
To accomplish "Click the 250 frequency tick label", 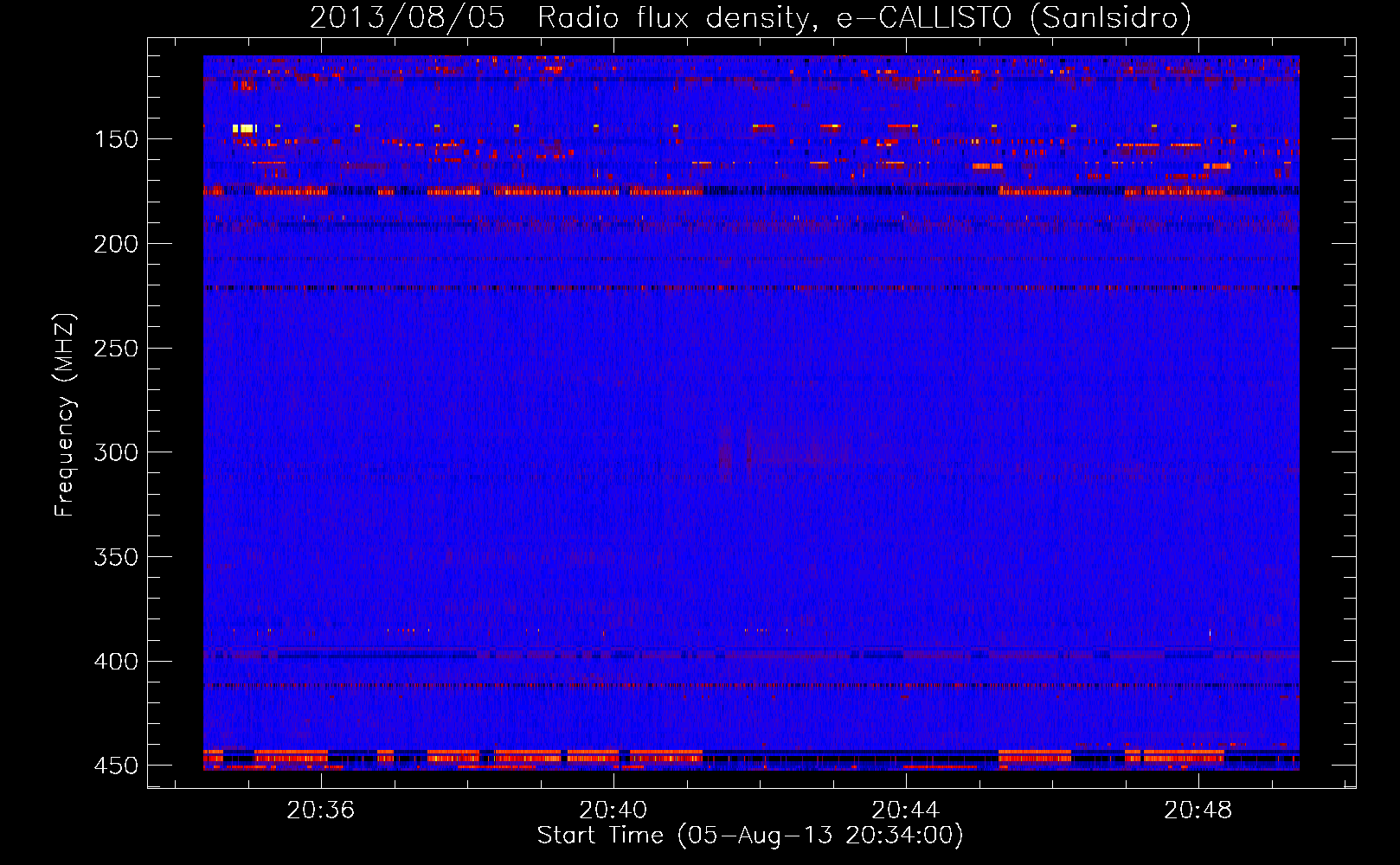I will (116, 349).
